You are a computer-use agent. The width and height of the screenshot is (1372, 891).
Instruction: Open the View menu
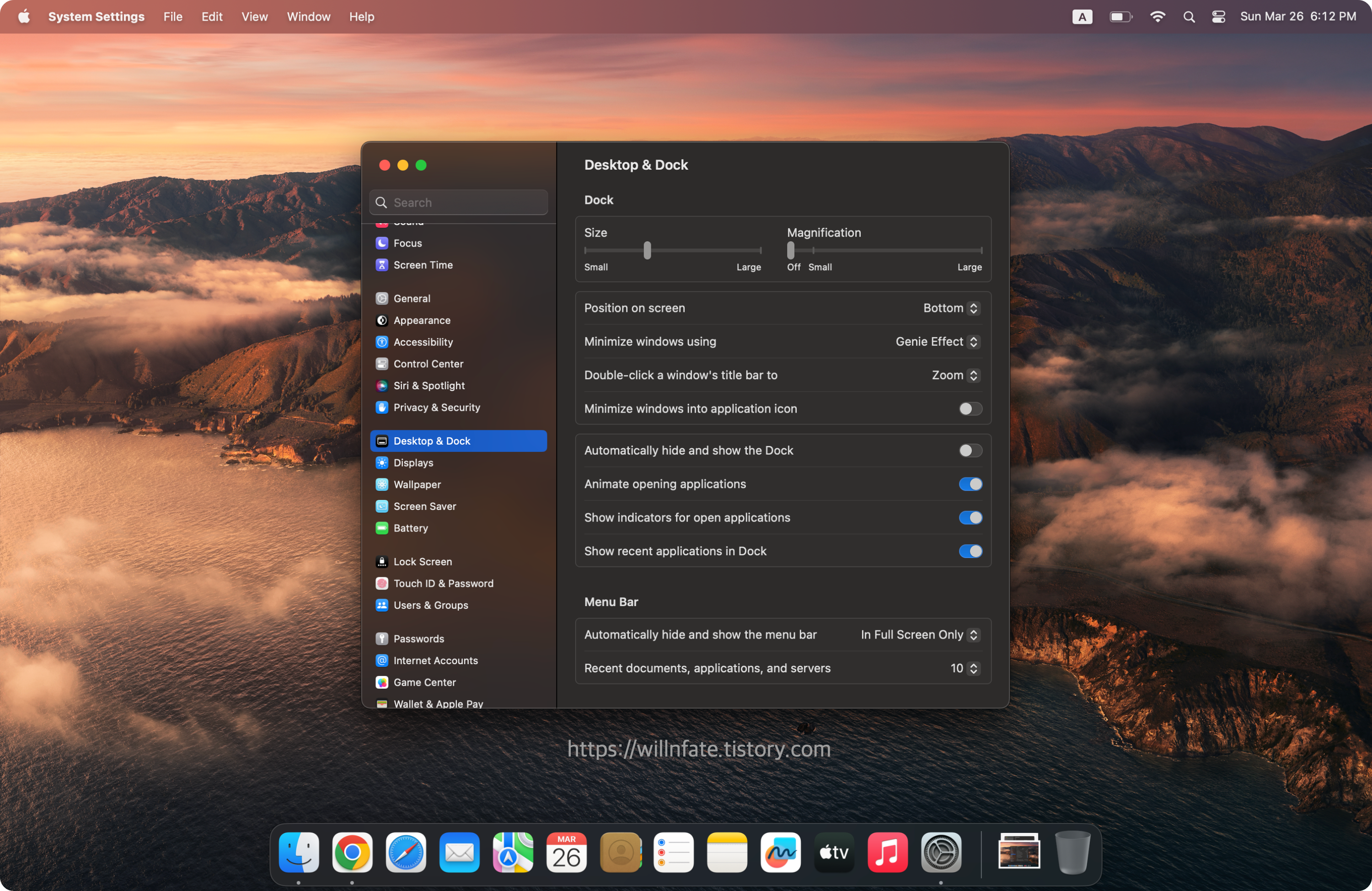[x=254, y=17]
